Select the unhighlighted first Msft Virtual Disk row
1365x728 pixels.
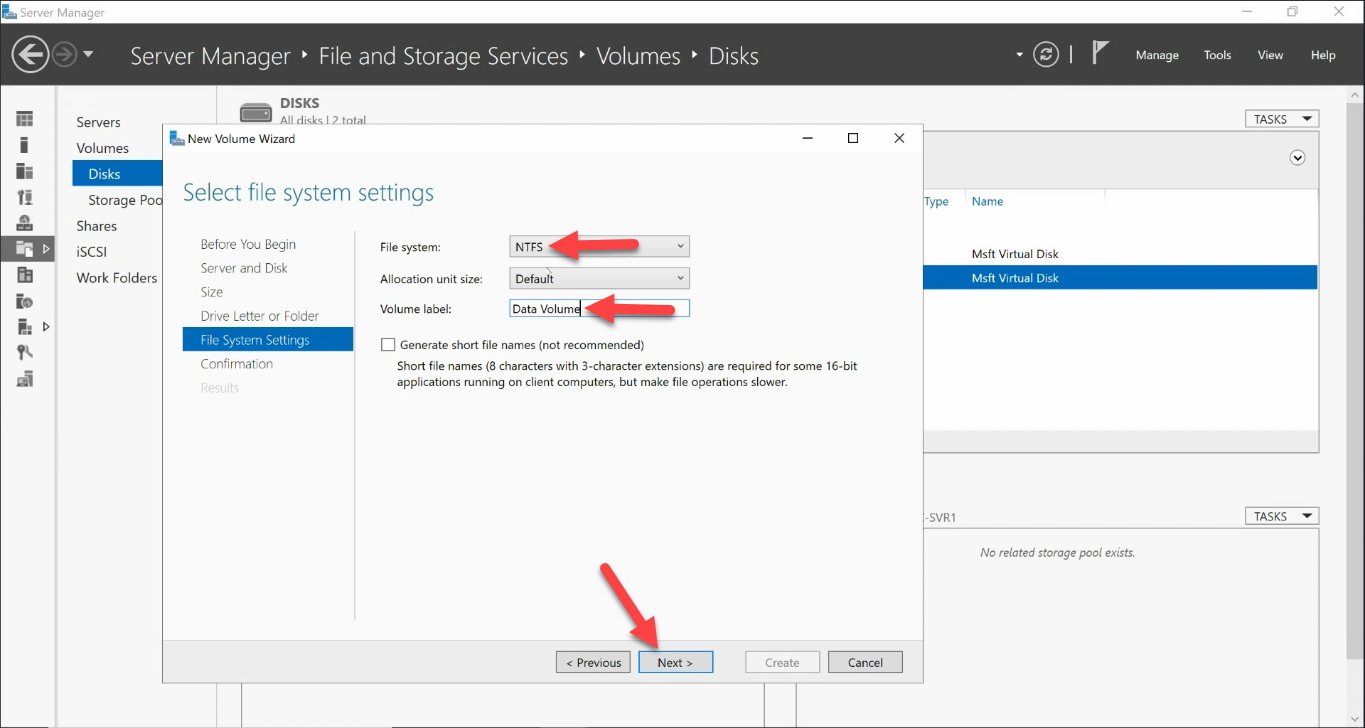pos(1120,254)
